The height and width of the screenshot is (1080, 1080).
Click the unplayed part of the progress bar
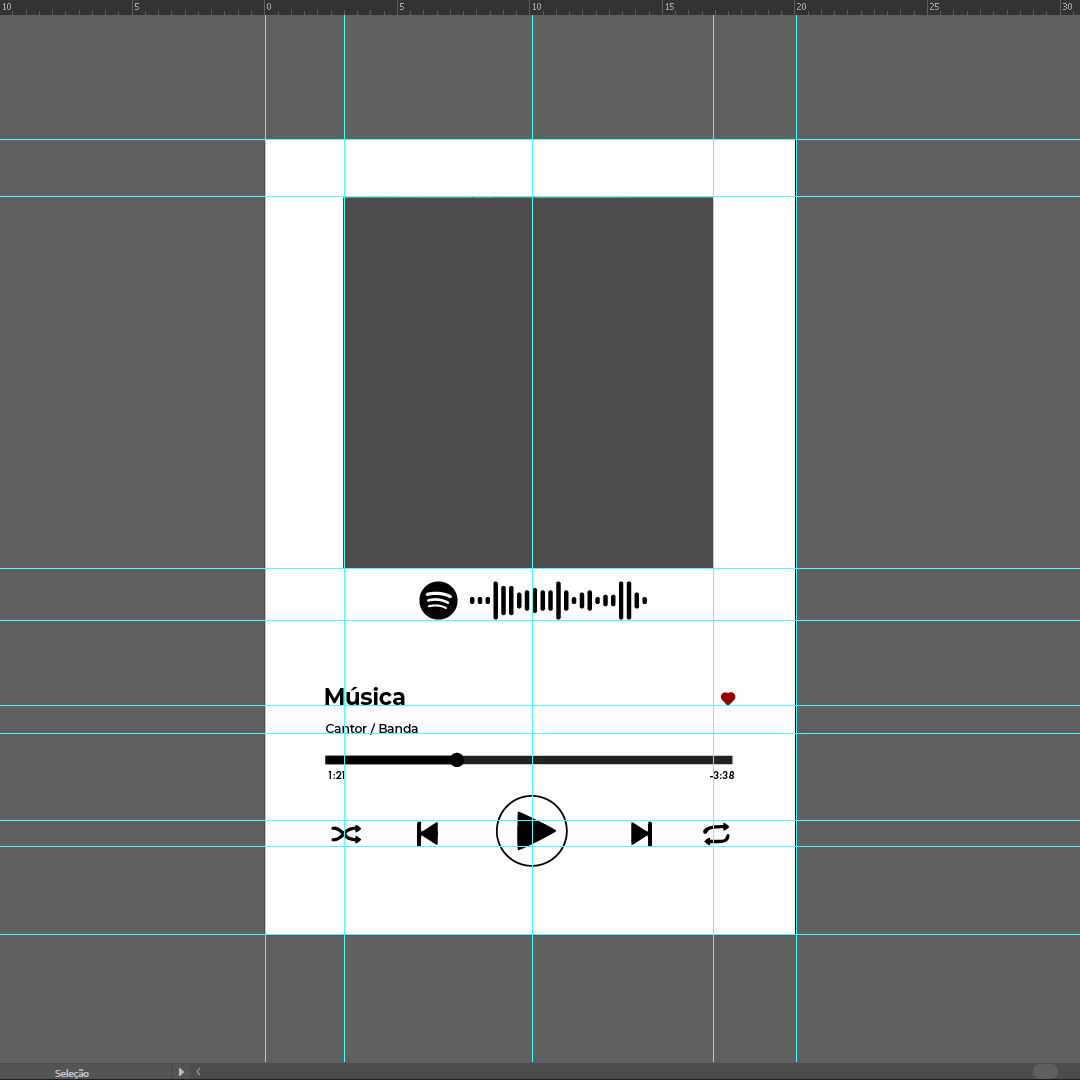pyautogui.click(x=598, y=760)
